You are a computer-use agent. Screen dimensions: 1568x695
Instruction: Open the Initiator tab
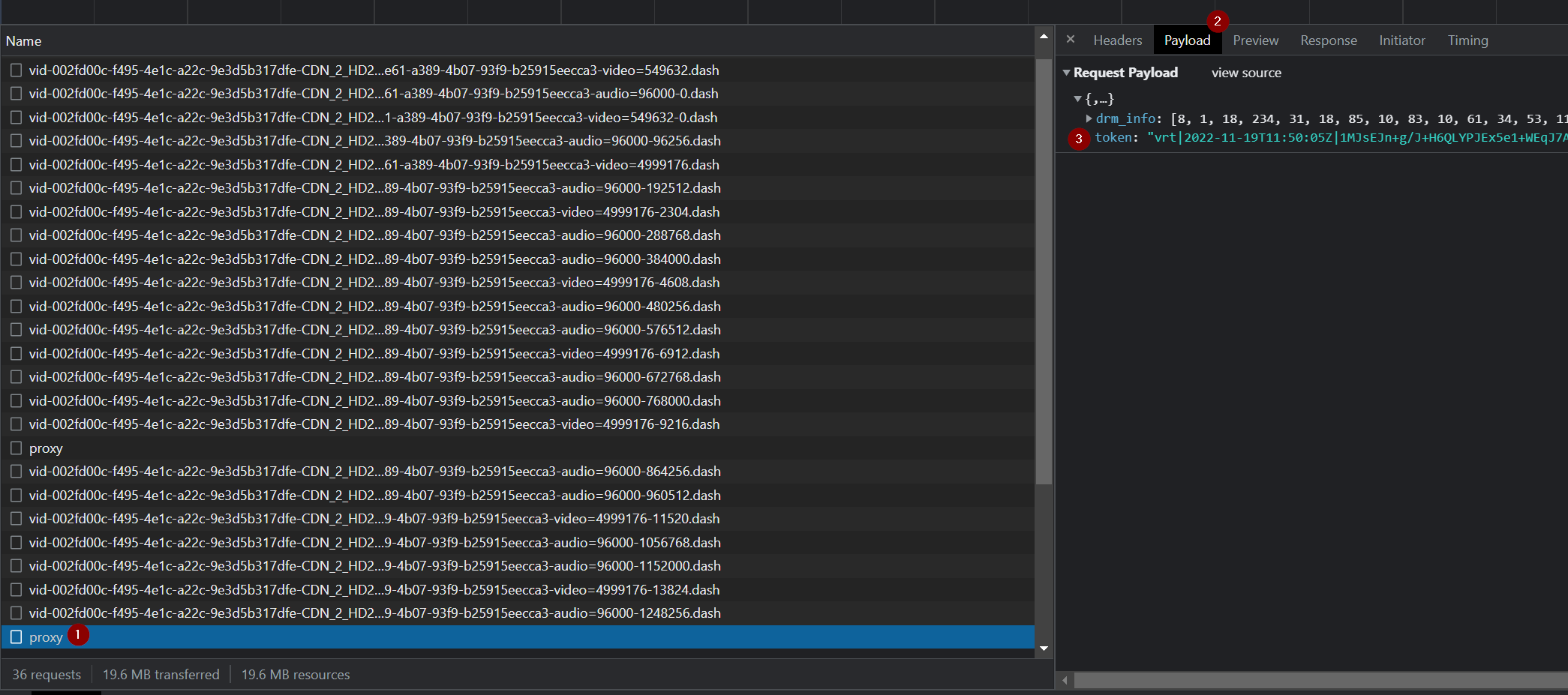(x=1402, y=40)
